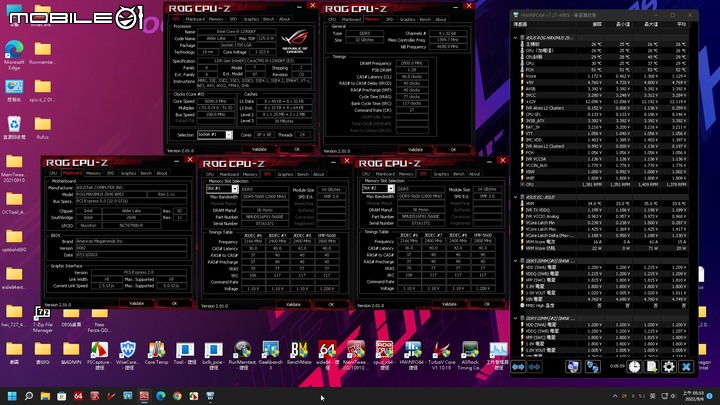Select the PMIC High 溫度 sensor row
Image resolution: width=720 pixels, height=405 pixels.
pyautogui.click(x=603, y=305)
